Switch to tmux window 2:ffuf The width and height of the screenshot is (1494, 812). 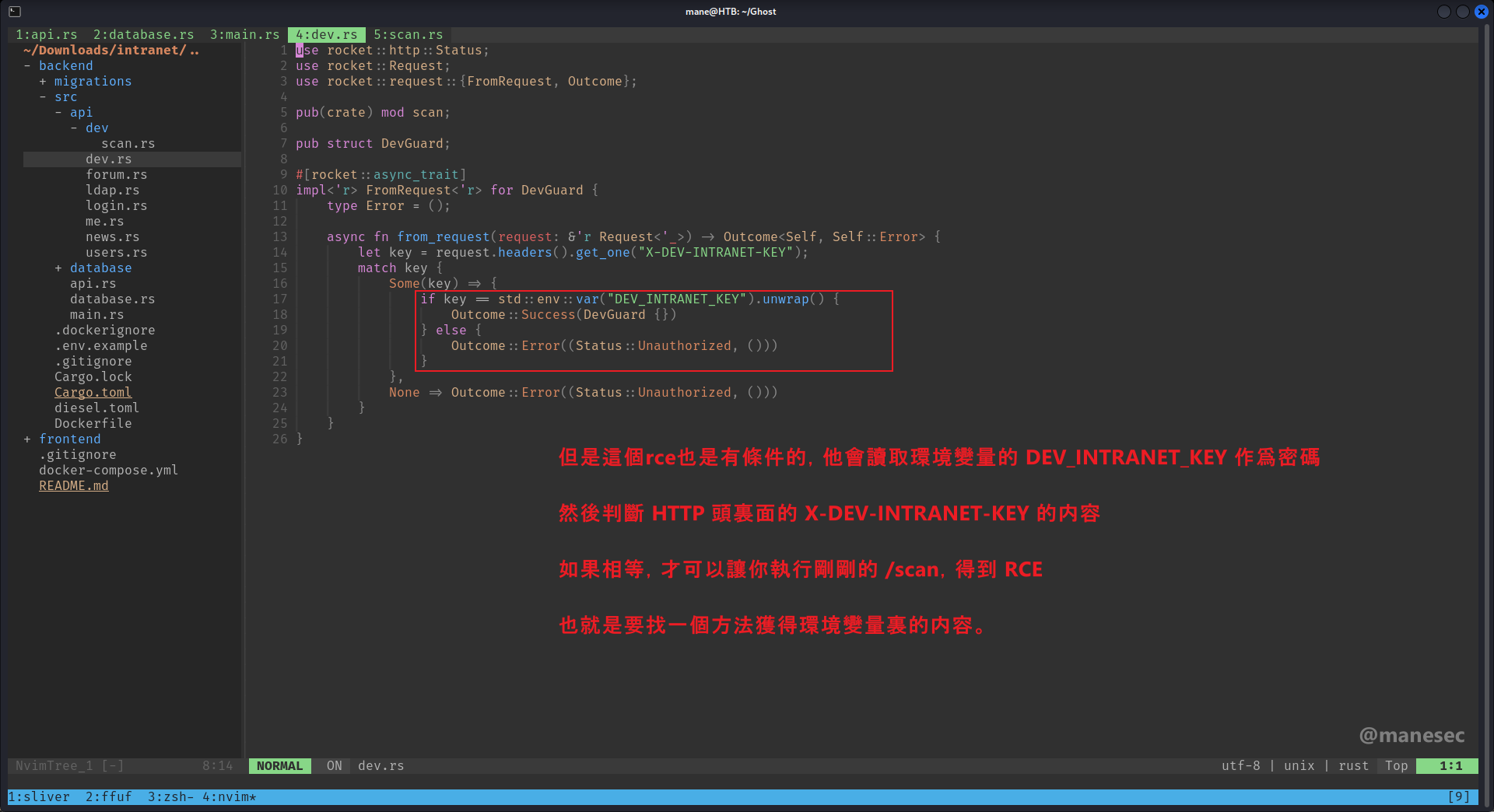pos(108,797)
